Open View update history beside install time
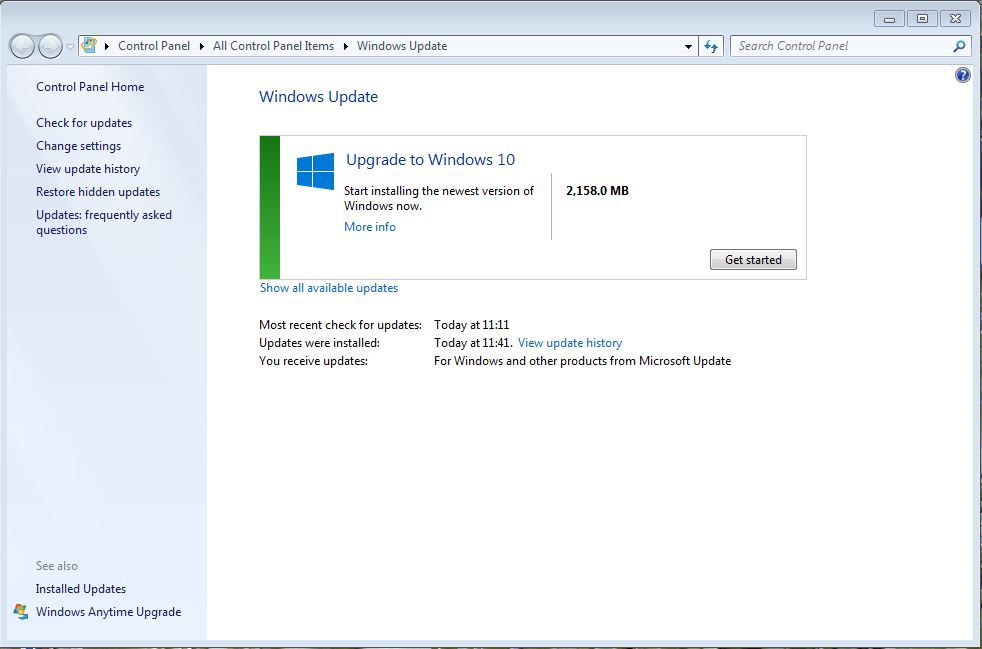 coord(570,343)
